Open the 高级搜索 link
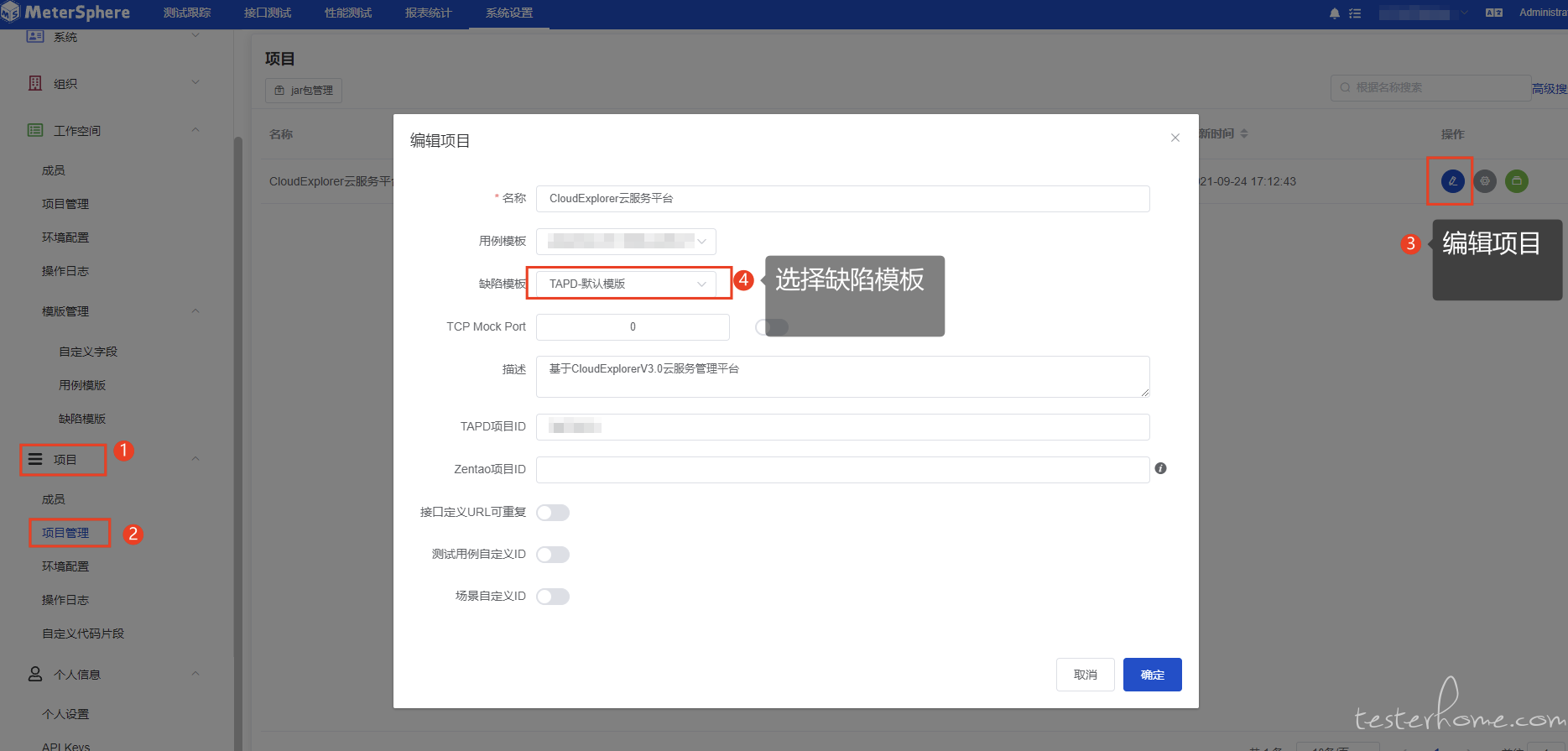Viewport: 1568px width, 751px height. 1550,88
